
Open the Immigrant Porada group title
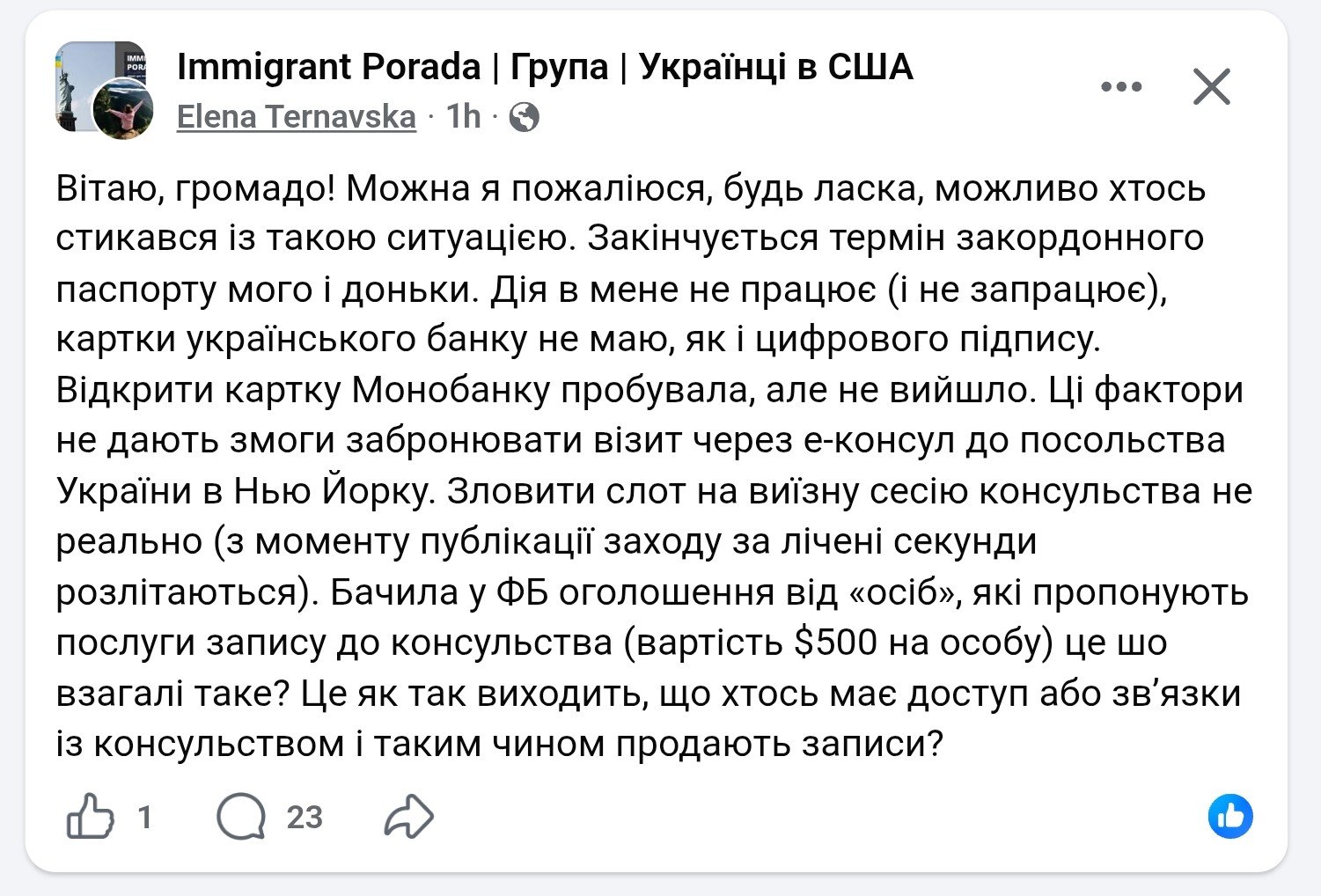click(x=544, y=67)
